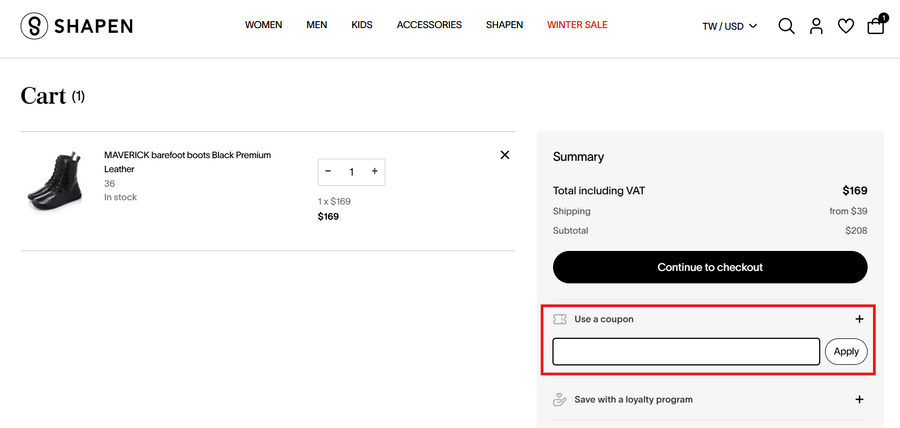Remove the Maverick boots with X icon
Image resolution: width=900 pixels, height=428 pixels.
[x=504, y=155]
